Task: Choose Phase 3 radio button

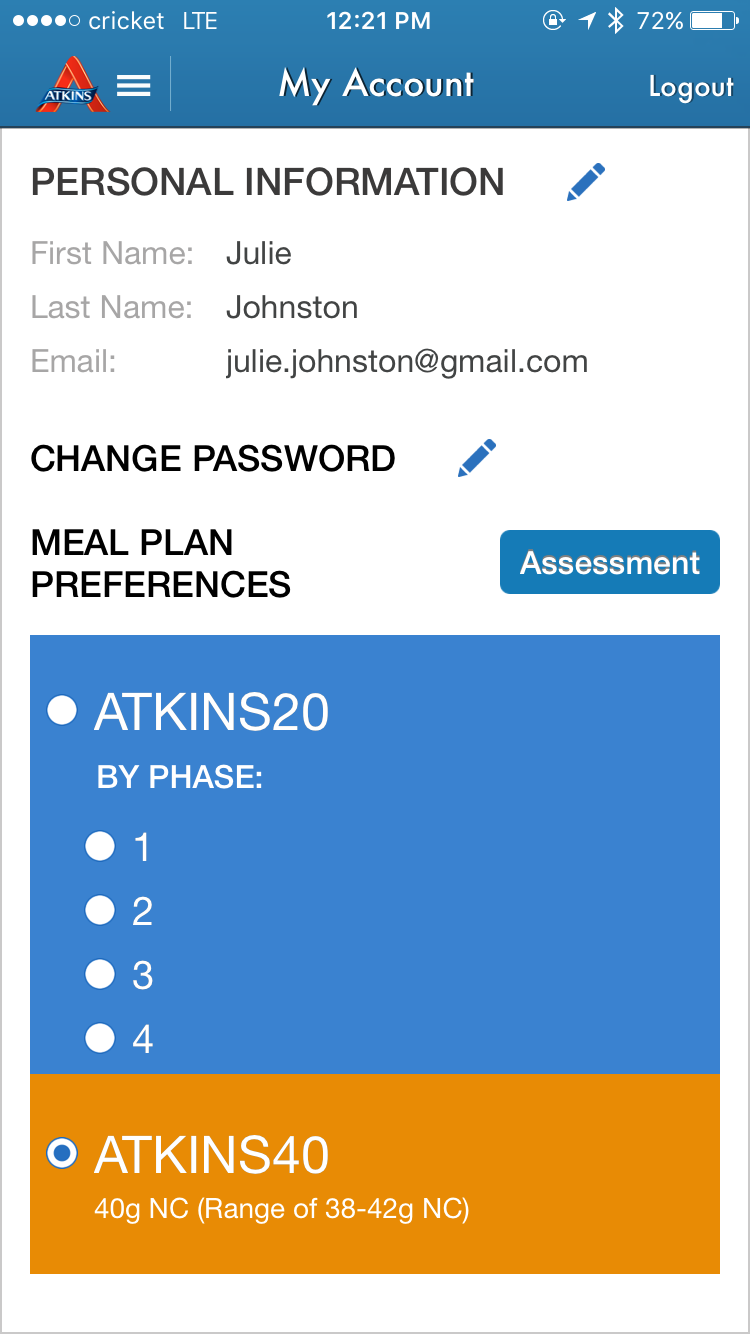Action: 100,974
